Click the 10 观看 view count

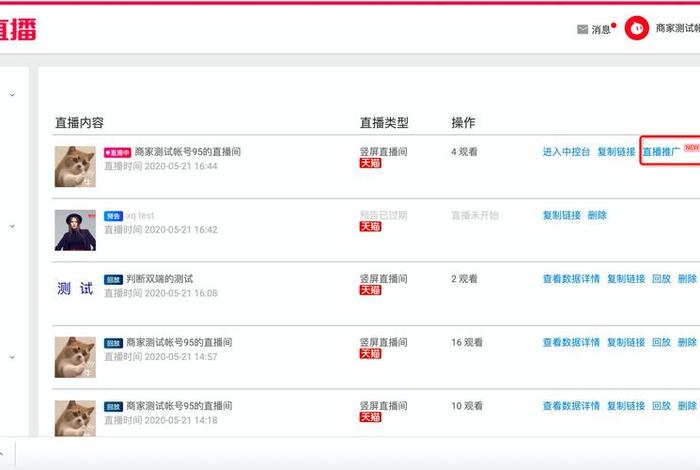tap(467, 406)
